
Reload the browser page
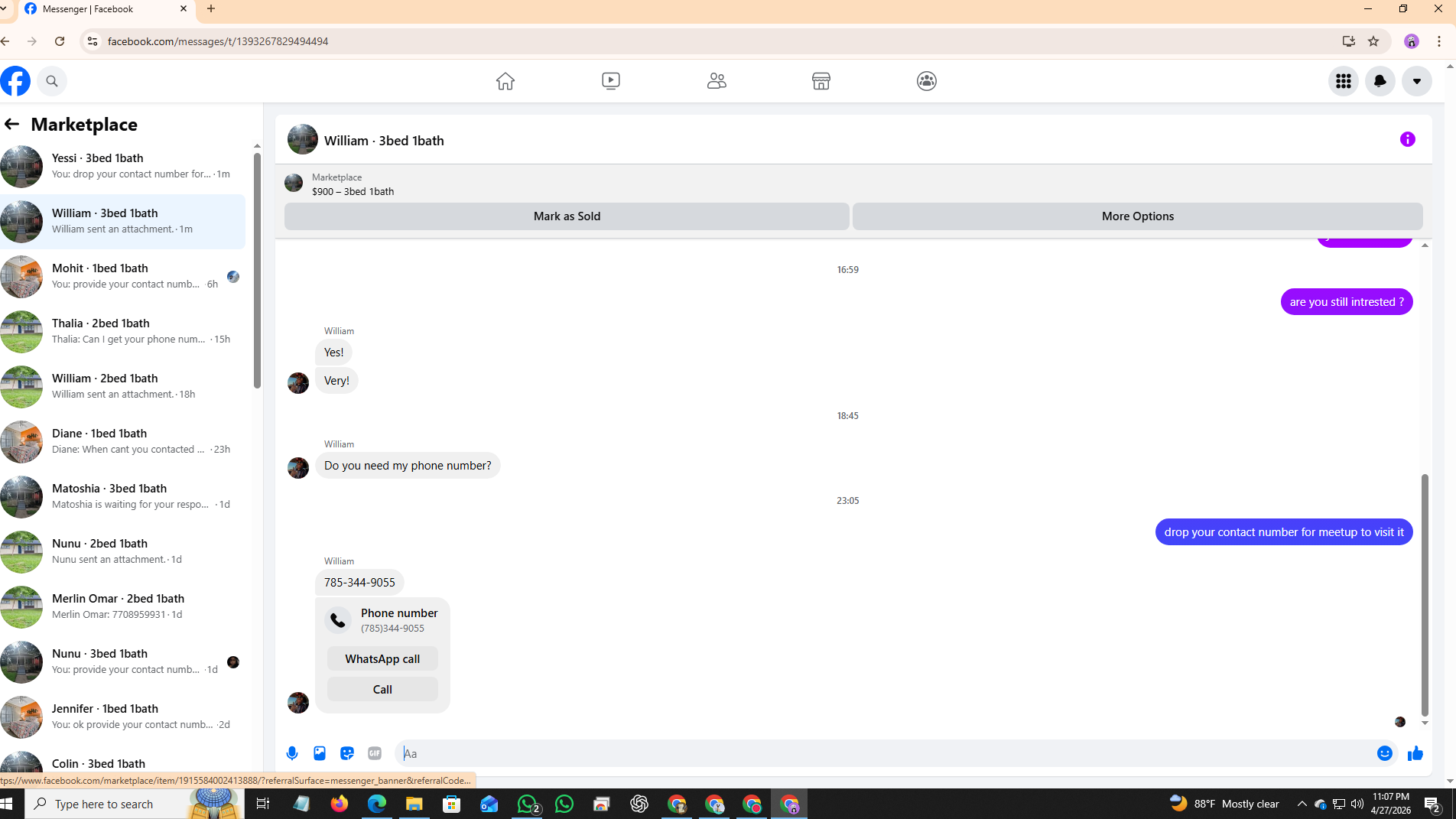[60, 41]
